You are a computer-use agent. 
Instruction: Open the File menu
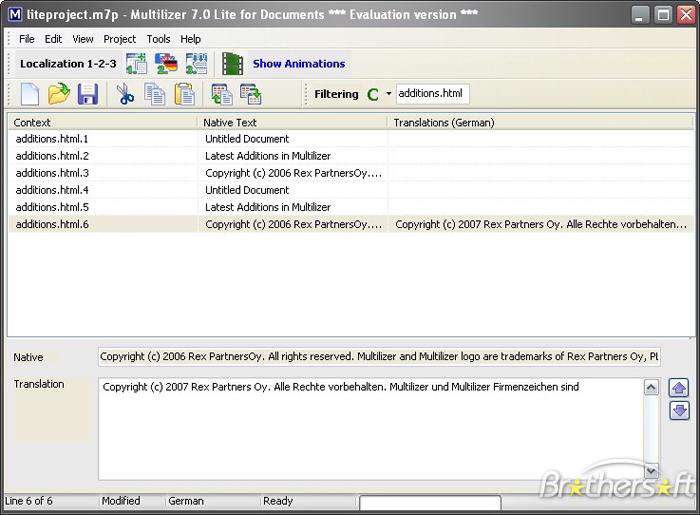coord(27,39)
